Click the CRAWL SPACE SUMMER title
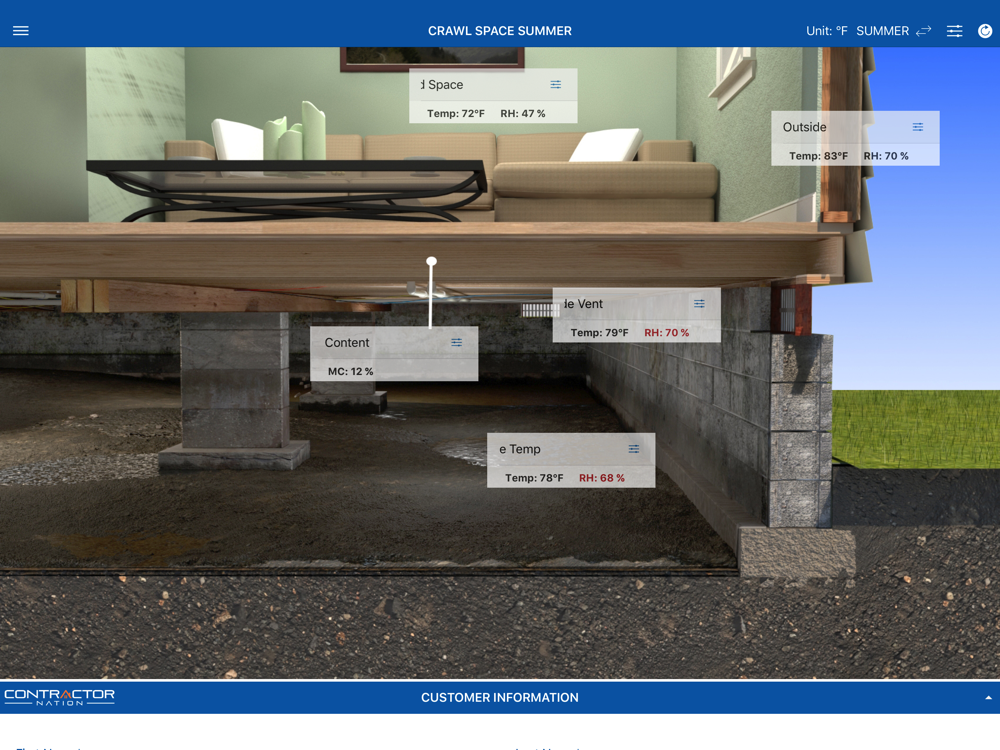This screenshot has height=750, width=1000. tap(499, 31)
